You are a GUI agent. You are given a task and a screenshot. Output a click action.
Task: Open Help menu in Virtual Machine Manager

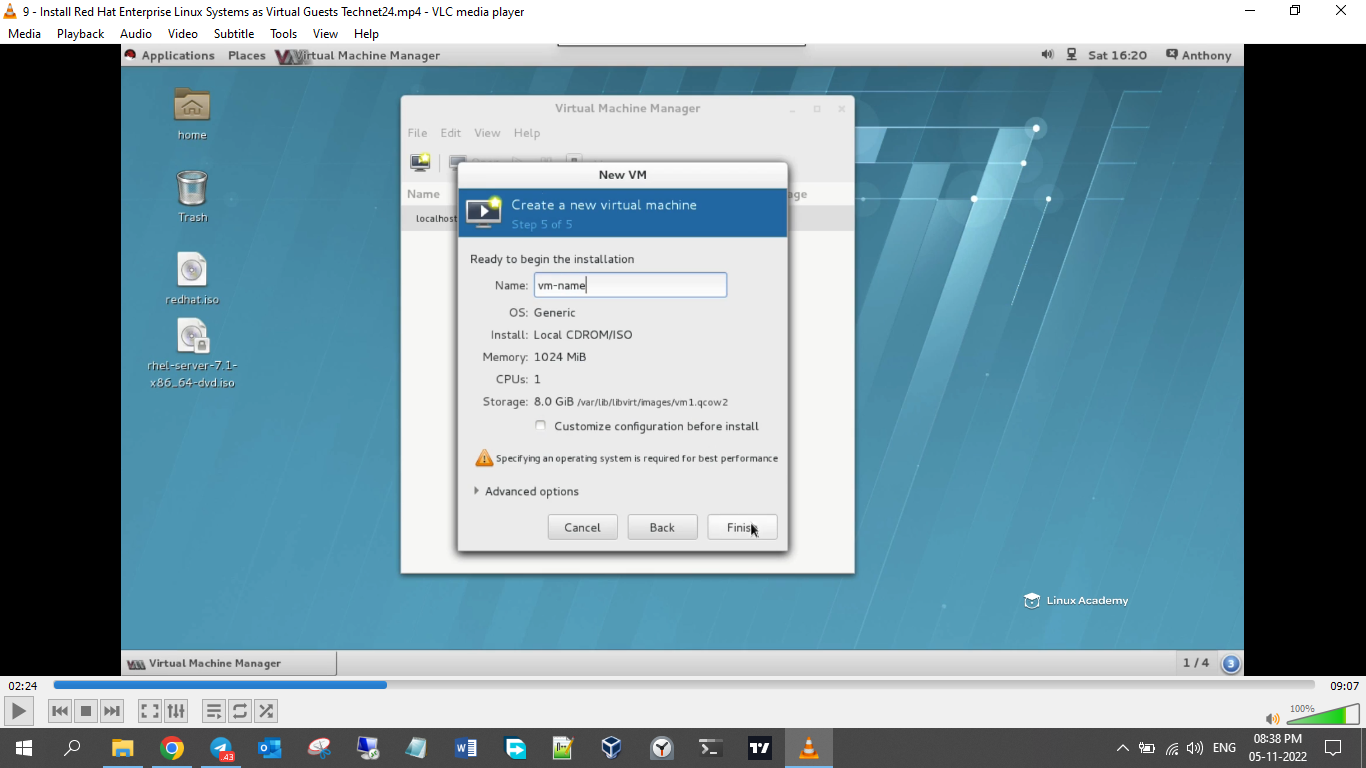point(527,133)
